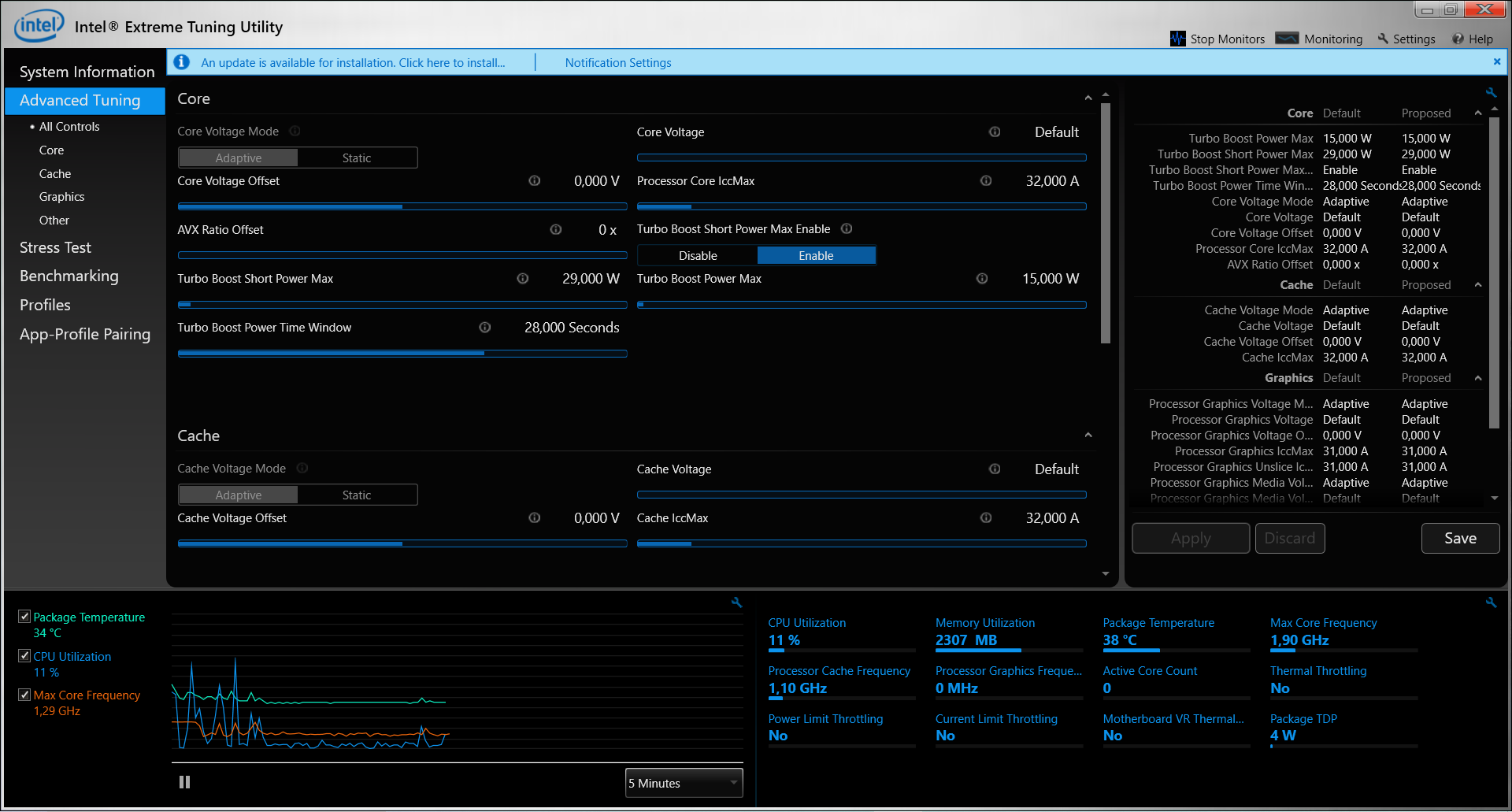The width and height of the screenshot is (1512, 812).
Task: Adjust the Cache IccMax slider
Action: coord(862,543)
